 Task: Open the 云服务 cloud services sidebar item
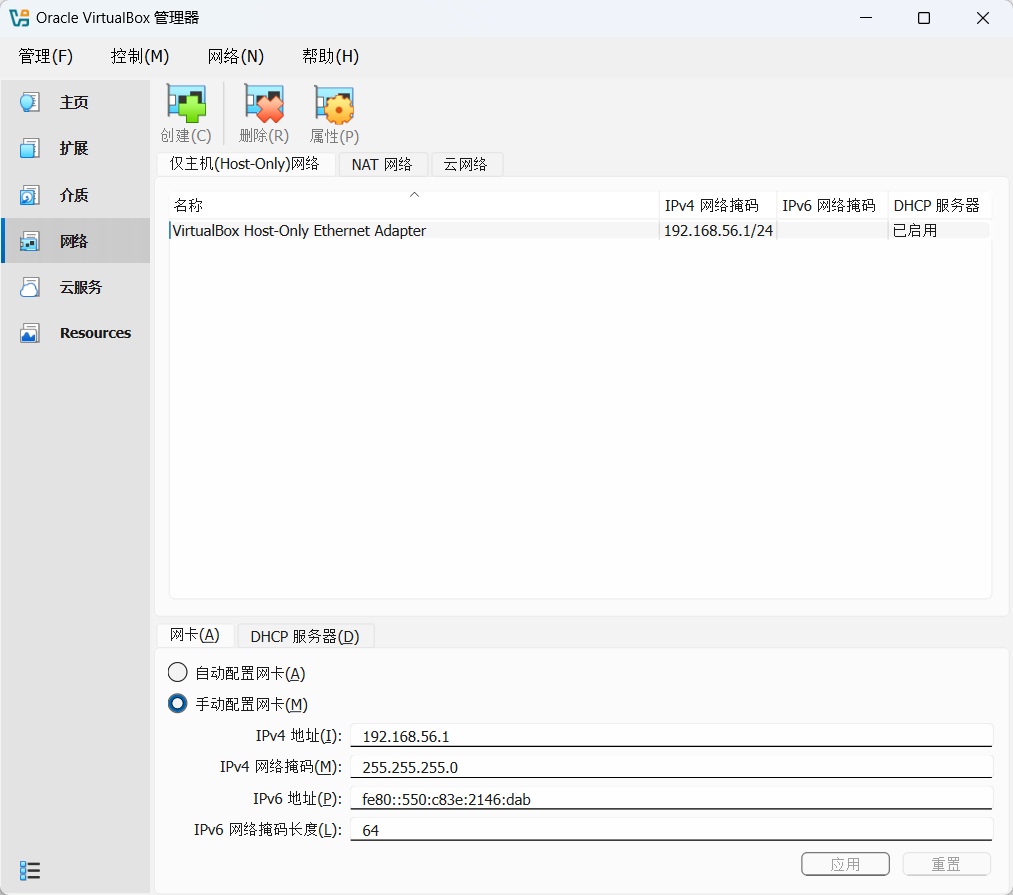tap(76, 287)
